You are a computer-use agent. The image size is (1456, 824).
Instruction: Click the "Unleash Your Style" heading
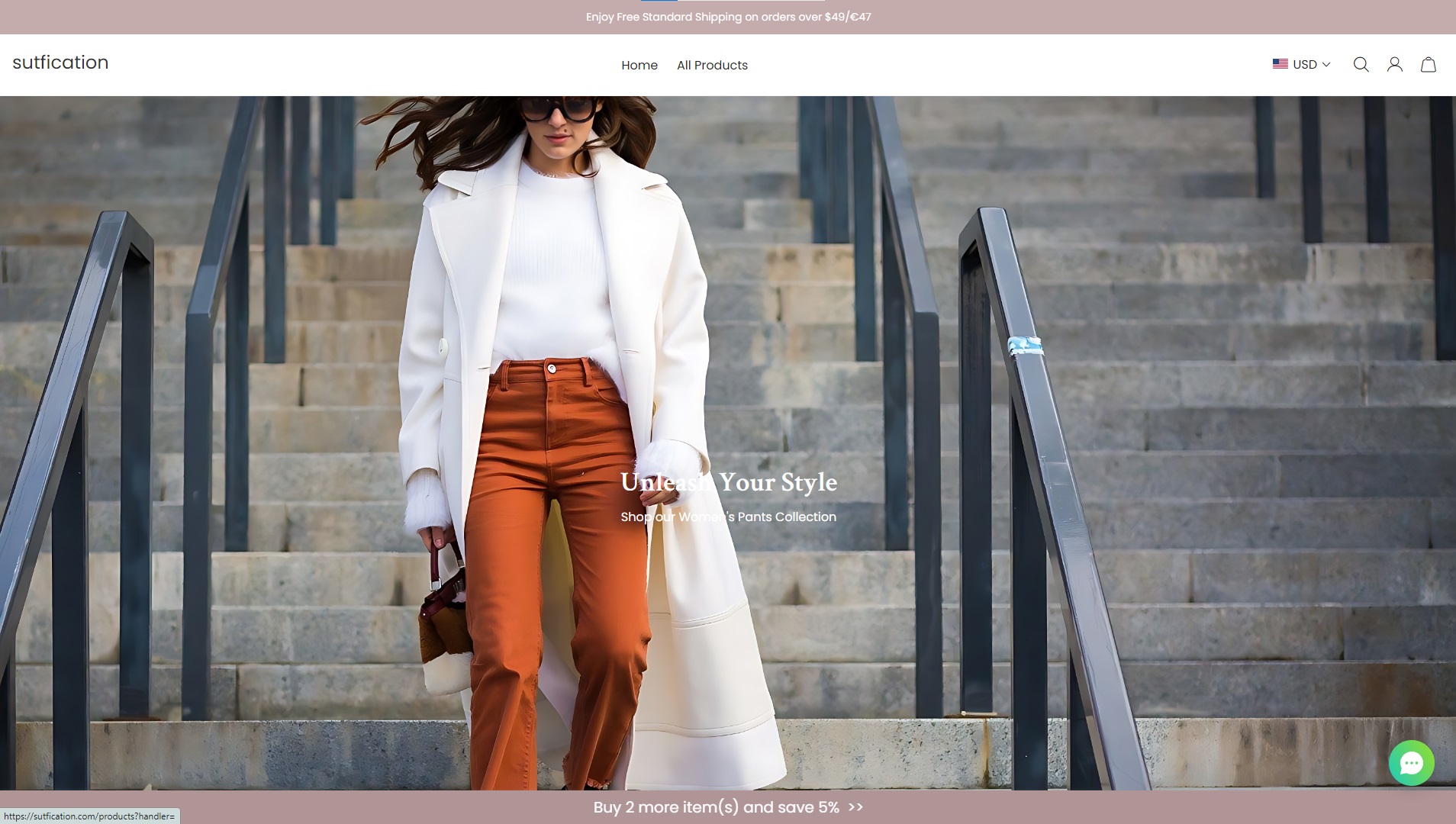pos(728,482)
